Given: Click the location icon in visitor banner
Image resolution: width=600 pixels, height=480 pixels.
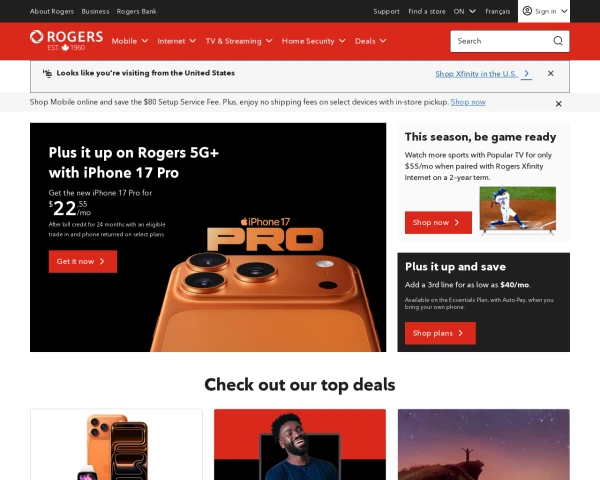Looking at the screenshot, I should (47, 73).
